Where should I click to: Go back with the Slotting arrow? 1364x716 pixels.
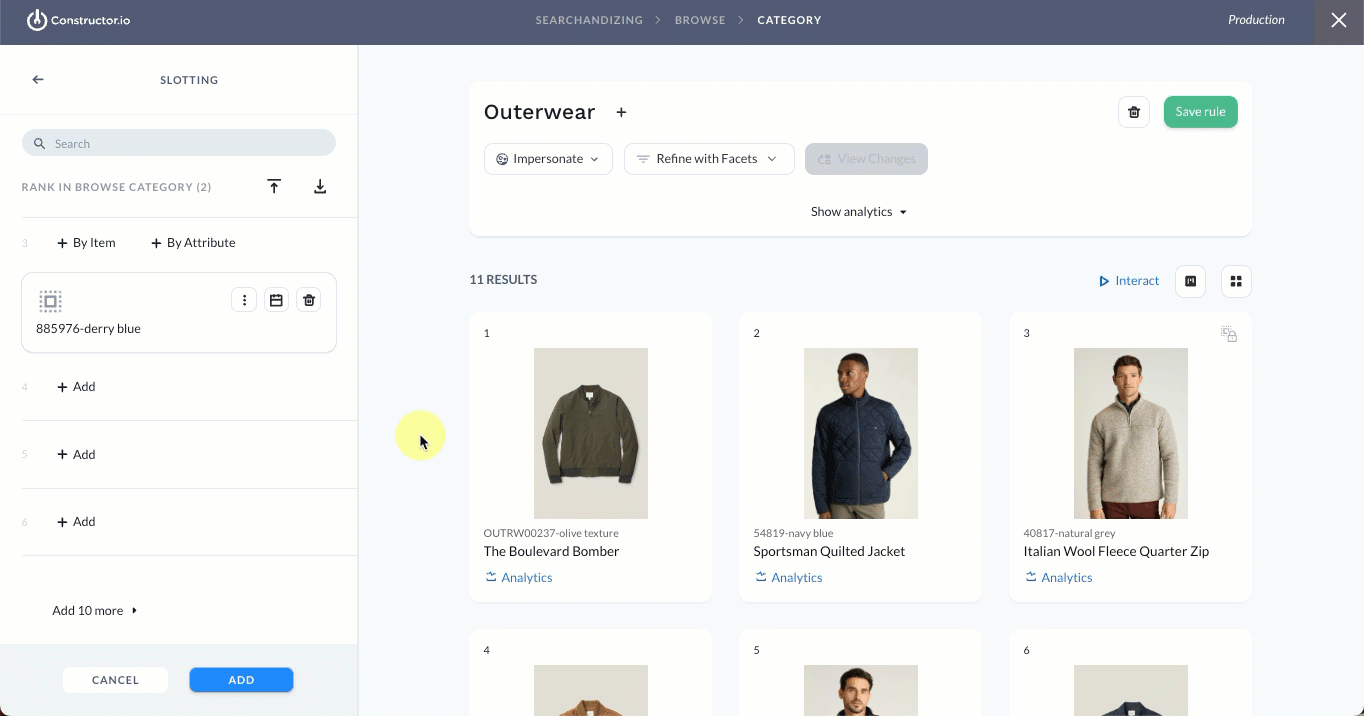click(x=38, y=80)
